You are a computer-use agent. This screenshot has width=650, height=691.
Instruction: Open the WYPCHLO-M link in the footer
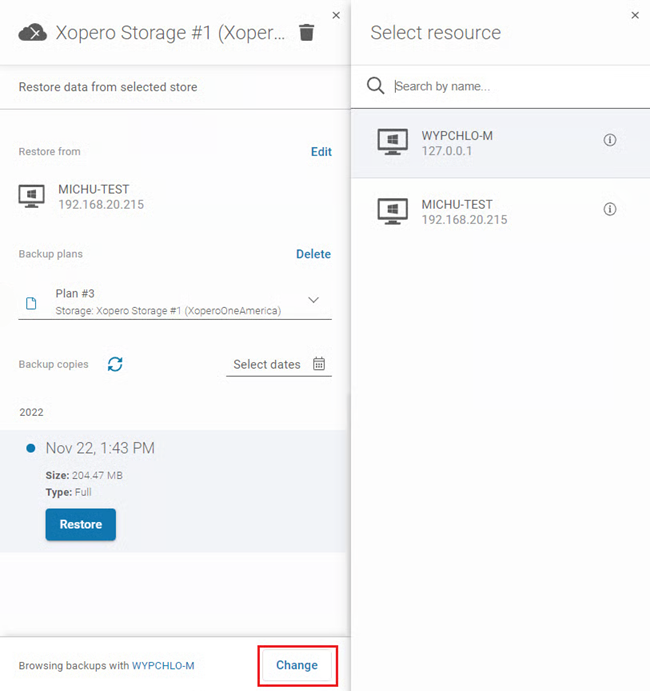click(163, 666)
